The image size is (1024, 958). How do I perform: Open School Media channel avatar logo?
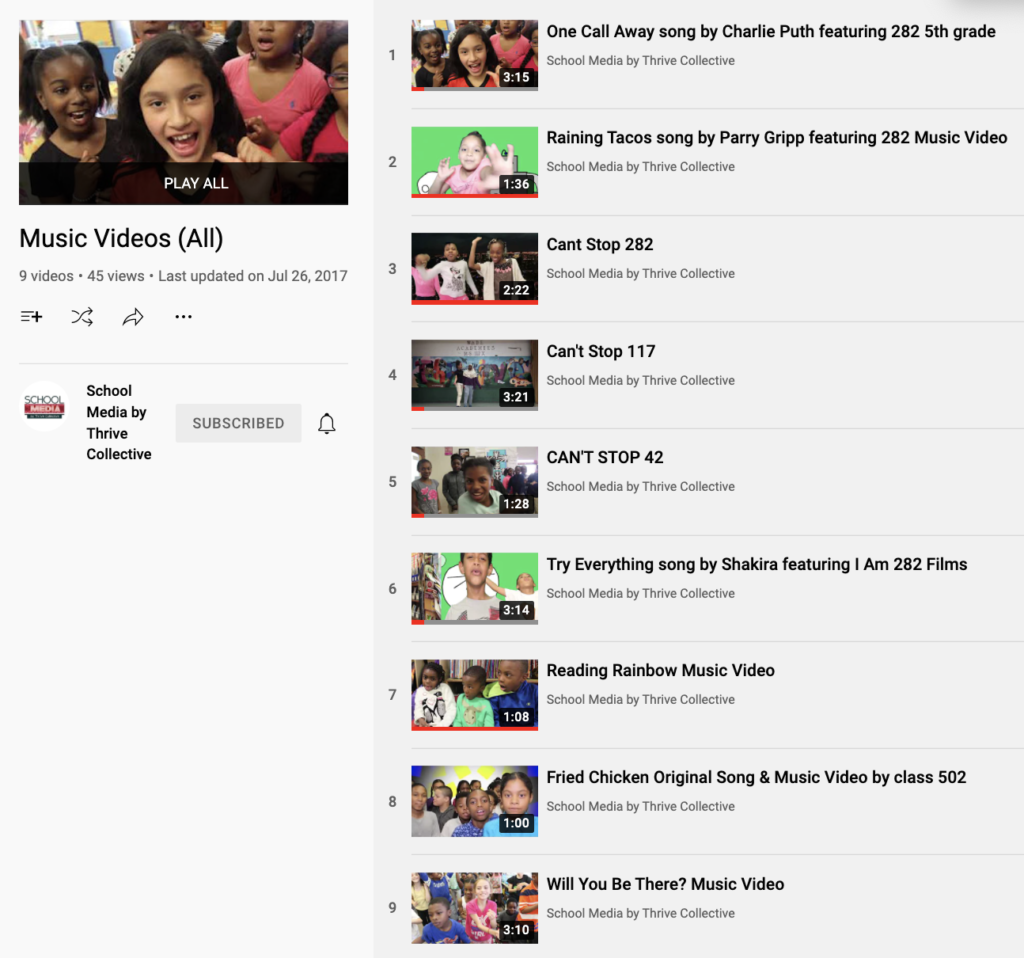tap(44, 406)
